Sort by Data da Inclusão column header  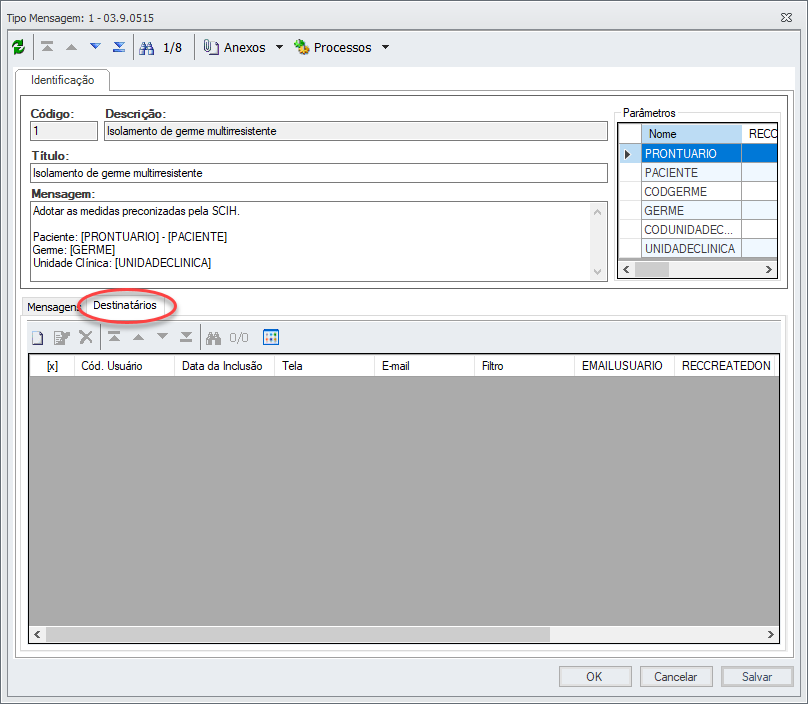(224, 366)
